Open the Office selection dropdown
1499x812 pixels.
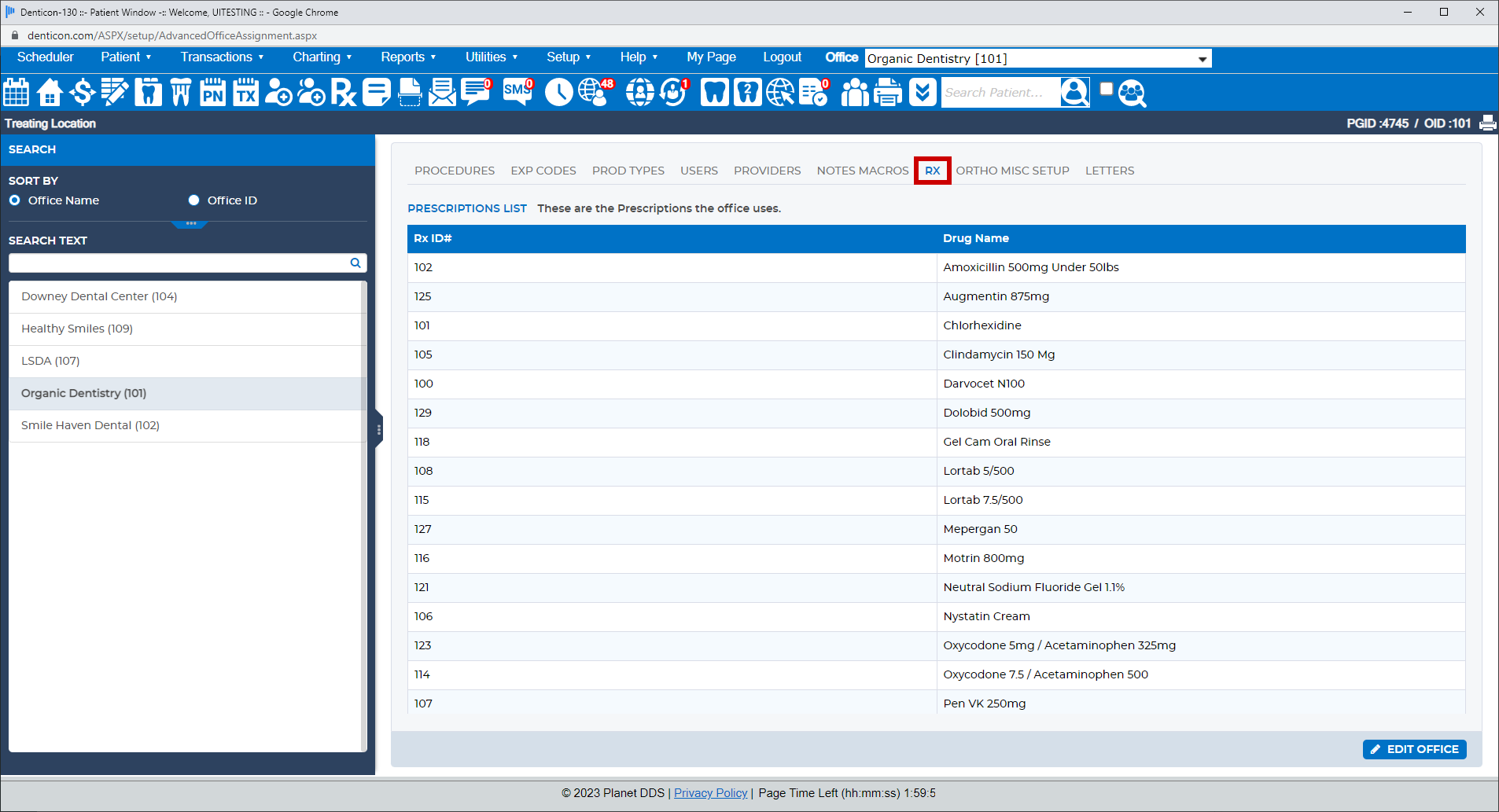[x=1038, y=59]
